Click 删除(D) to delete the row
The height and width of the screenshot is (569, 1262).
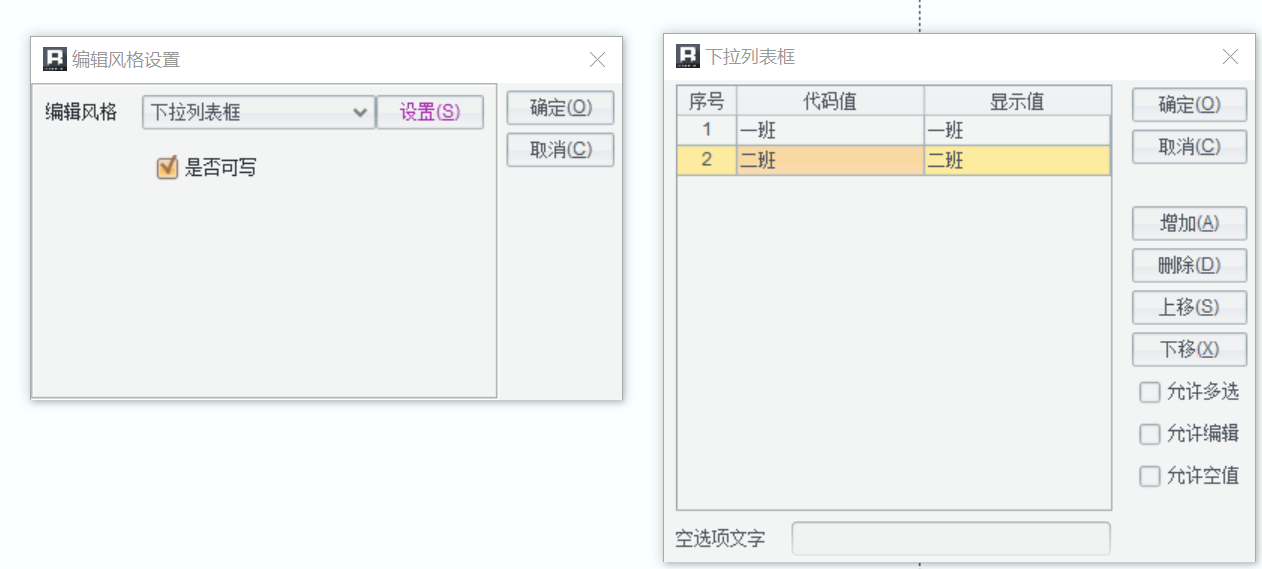(x=1189, y=266)
